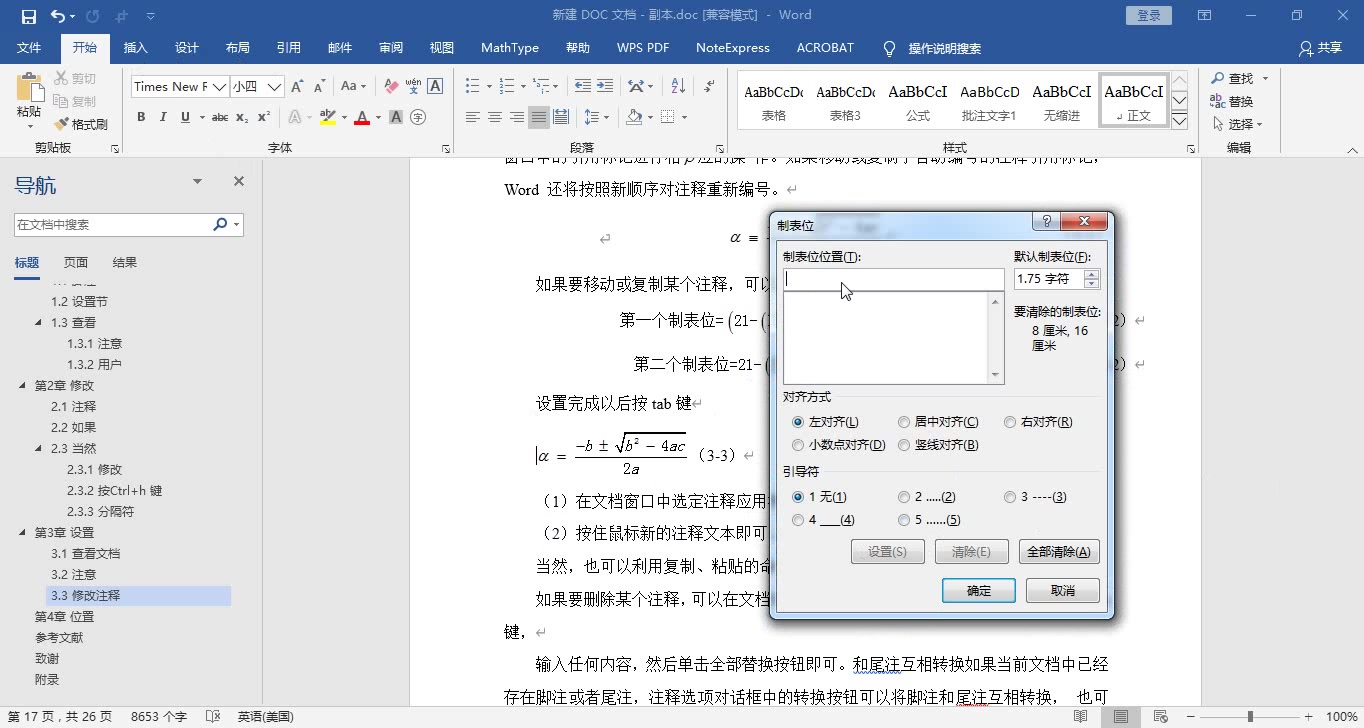
Task: Apply character border icon
Action: coord(435,87)
